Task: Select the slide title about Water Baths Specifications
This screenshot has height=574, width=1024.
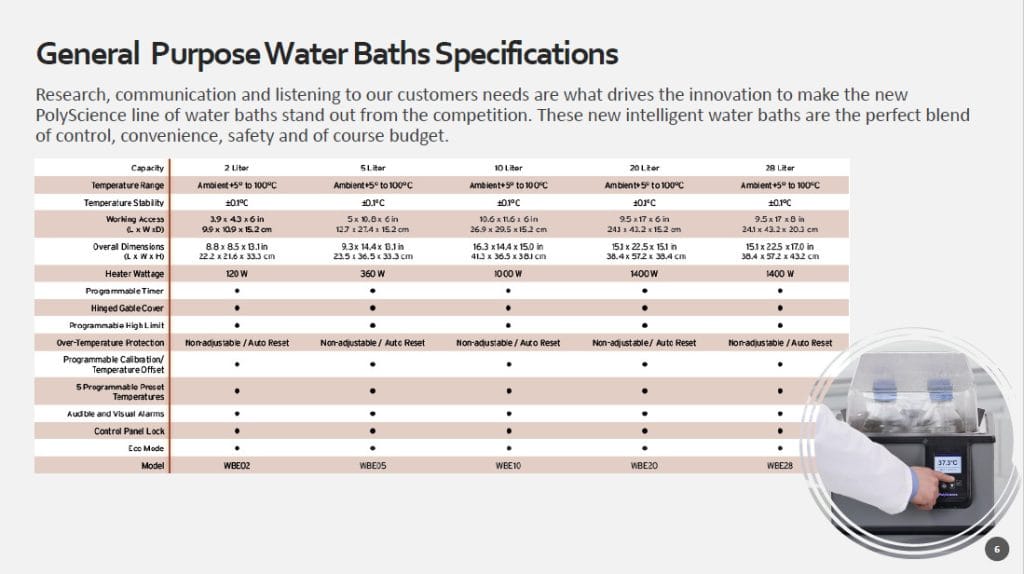Action: [x=326, y=52]
